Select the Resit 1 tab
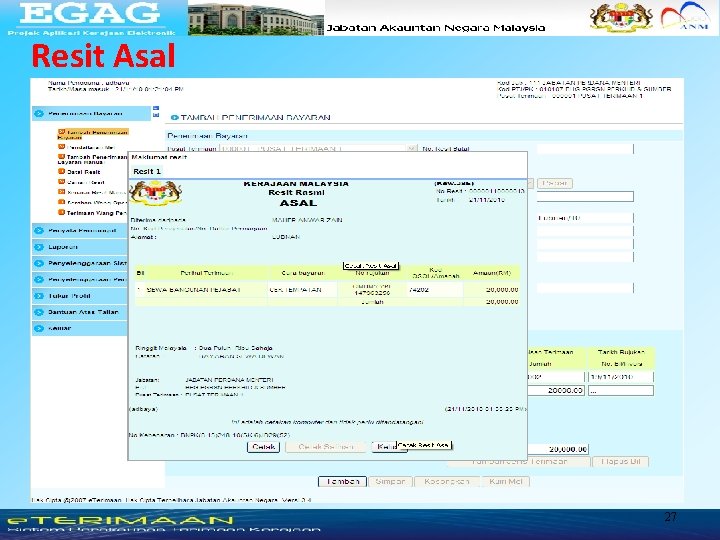This screenshot has width=720, height=540. tap(147, 171)
